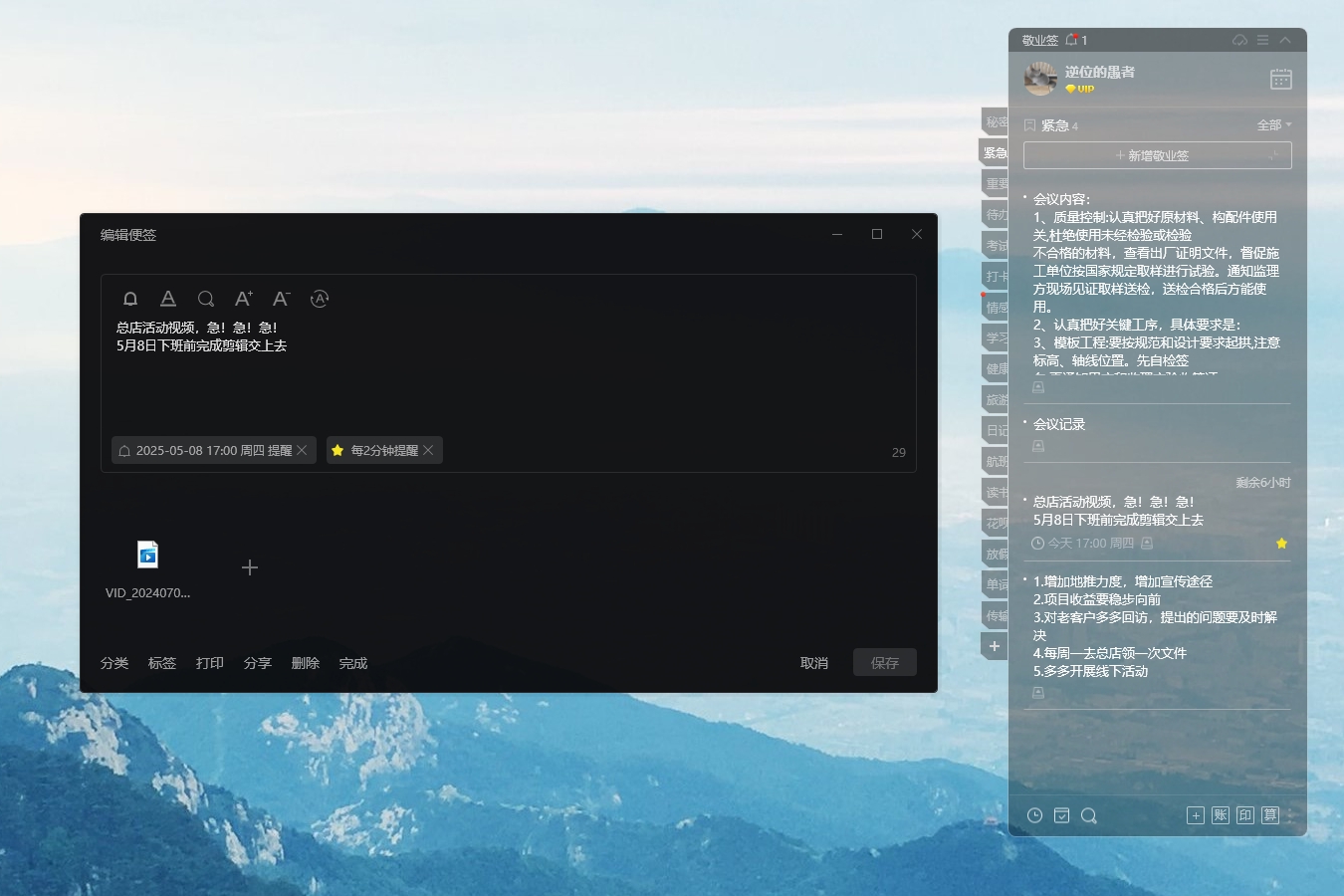Click the attachment icon beside 今天 17:00 周四

click(x=1147, y=544)
